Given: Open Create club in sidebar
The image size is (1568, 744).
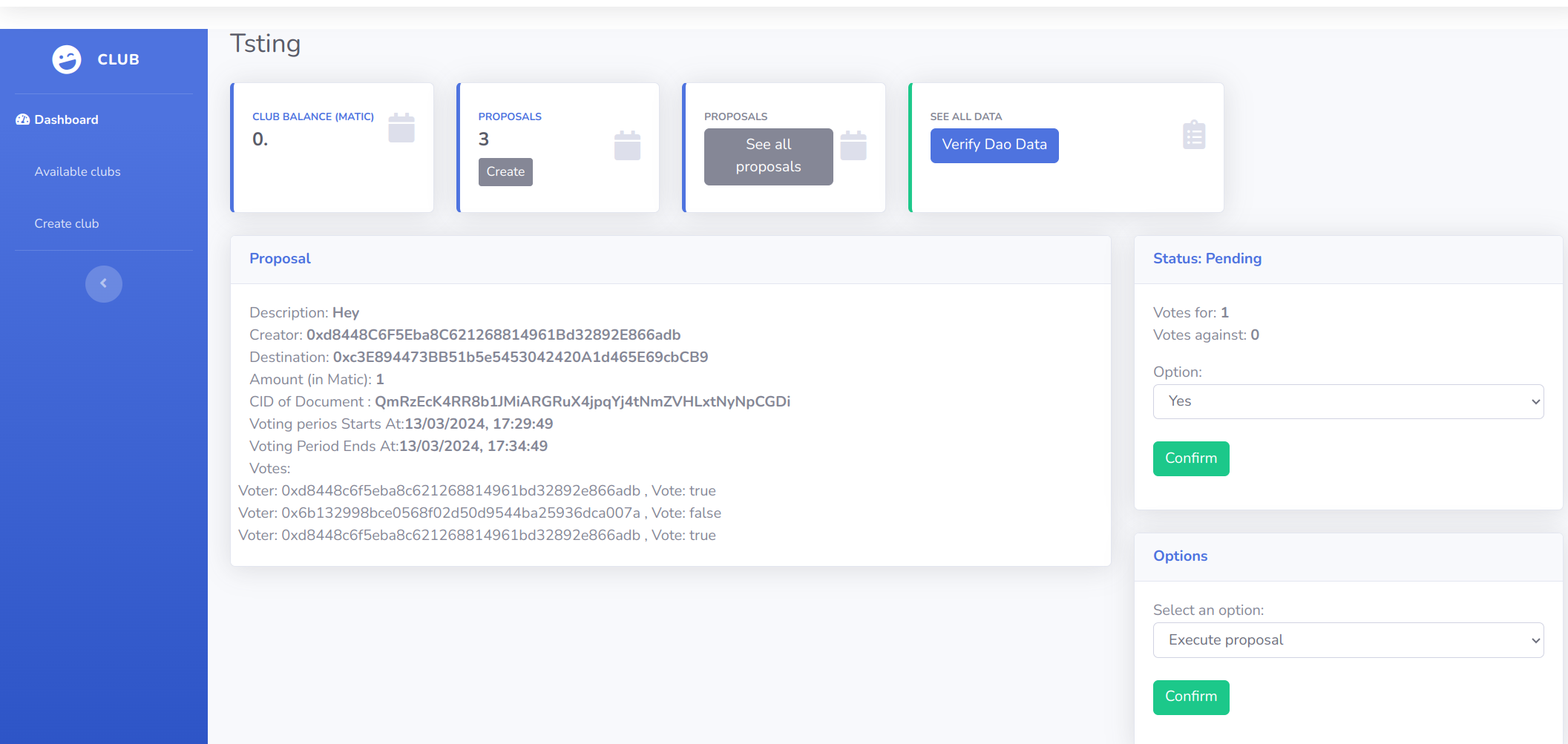Looking at the screenshot, I should coord(67,223).
